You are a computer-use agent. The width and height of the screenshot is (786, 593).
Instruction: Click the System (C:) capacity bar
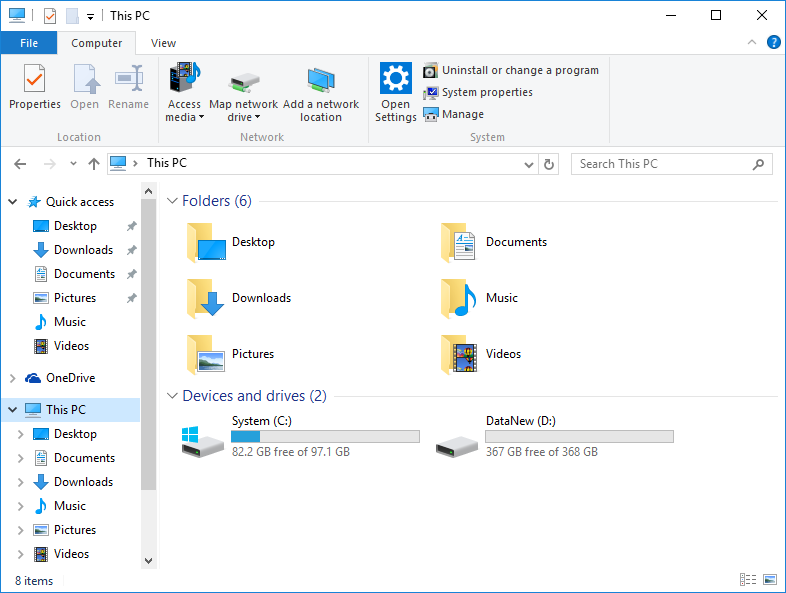325,437
